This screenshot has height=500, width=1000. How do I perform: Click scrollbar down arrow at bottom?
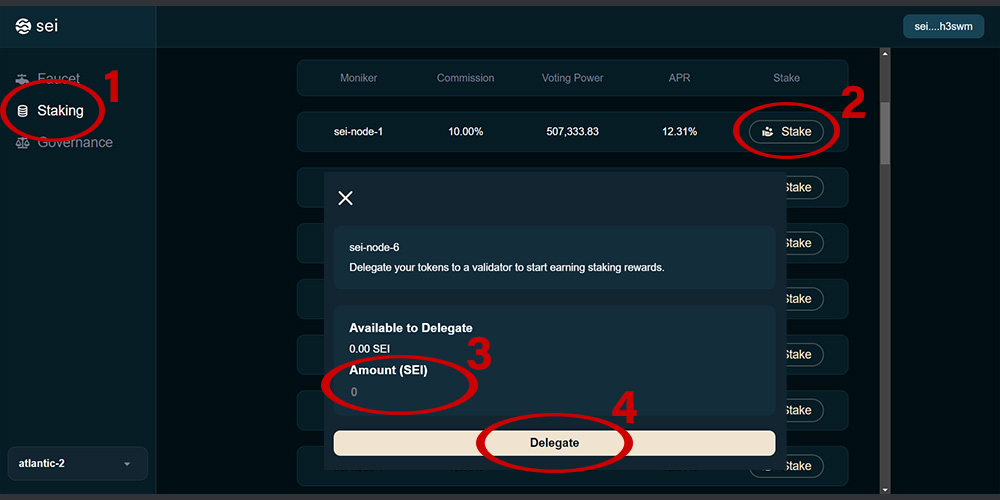click(x=885, y=489)
